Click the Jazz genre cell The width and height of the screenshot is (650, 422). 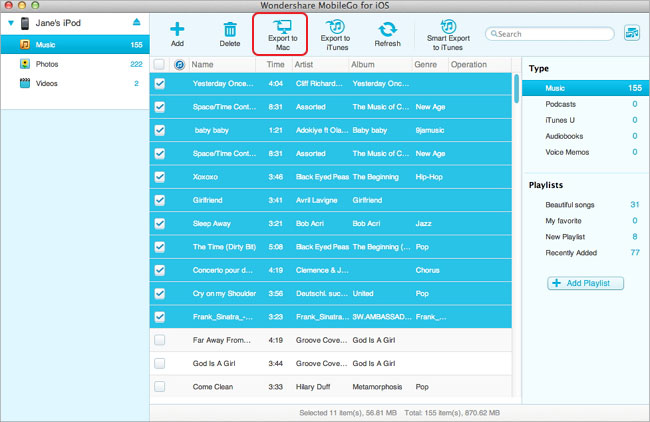(423, 223)
